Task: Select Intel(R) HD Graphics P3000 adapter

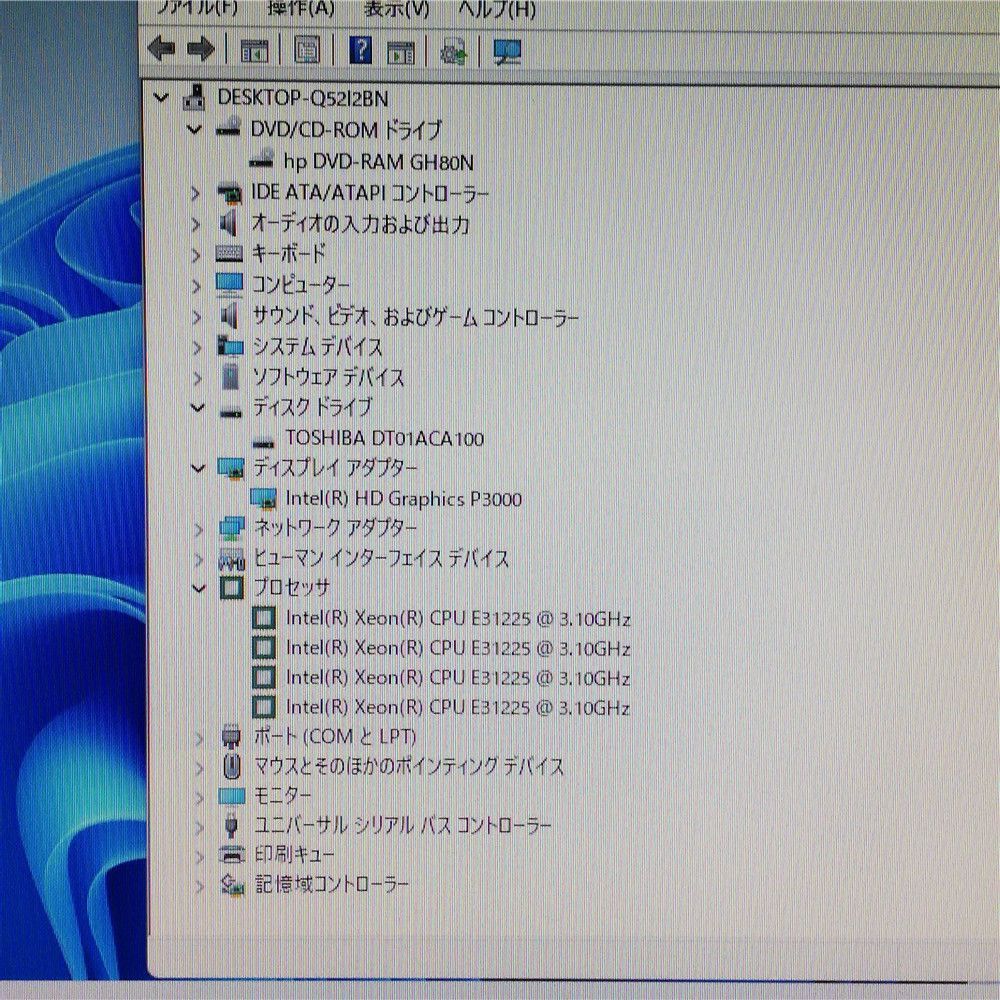Action: [404, 499]
